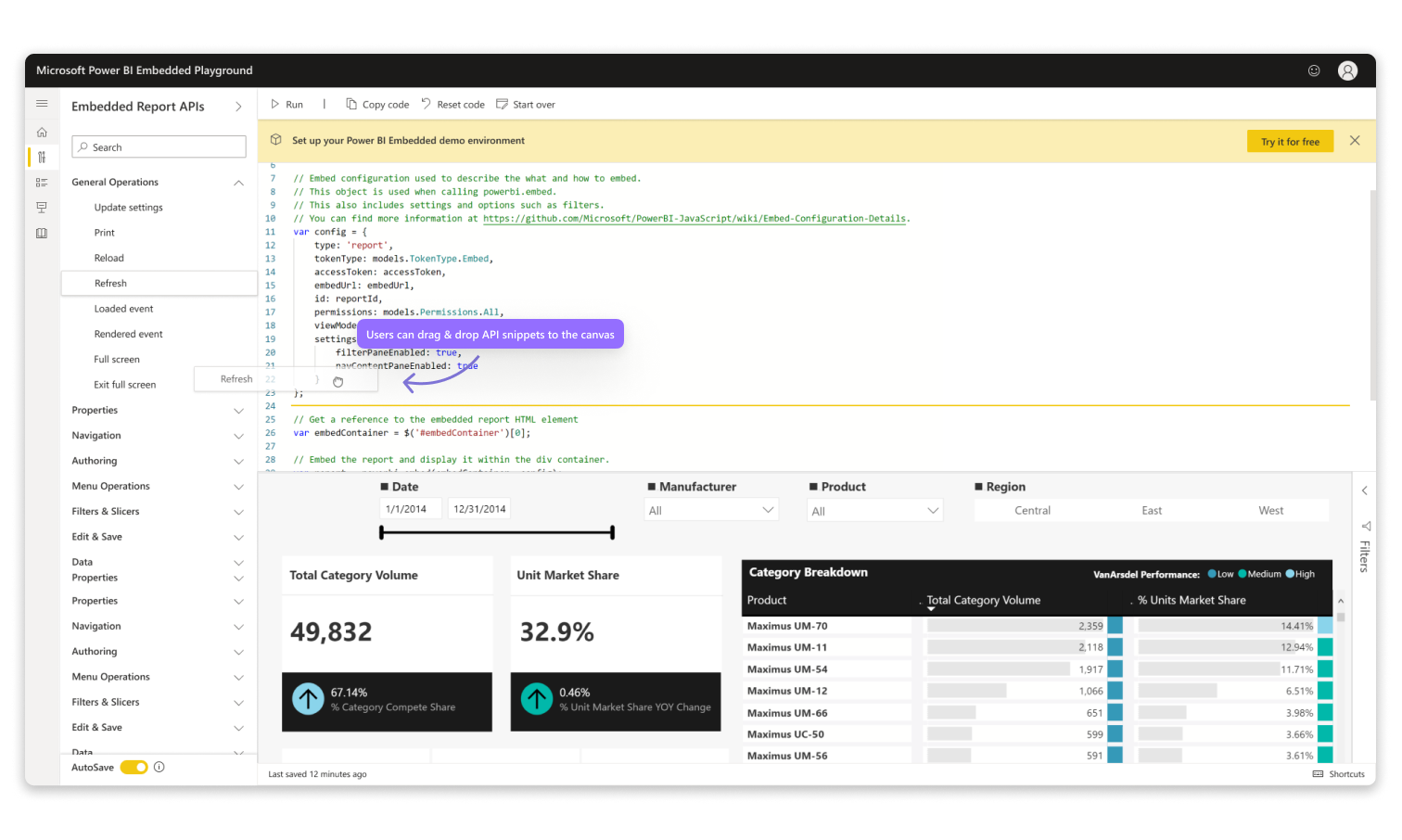Viewport: 1402px width, 840px height.
Task: Click the Low performance legend dot
Action: [x=1212, y=574]
